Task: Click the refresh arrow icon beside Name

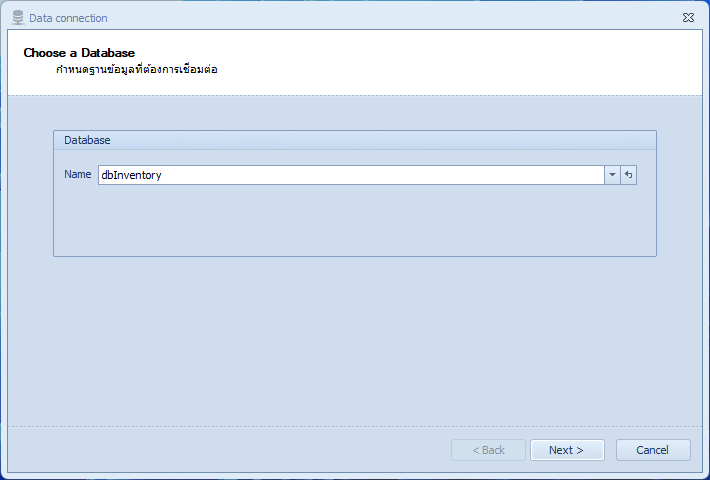Action: [x=628, y=175]
